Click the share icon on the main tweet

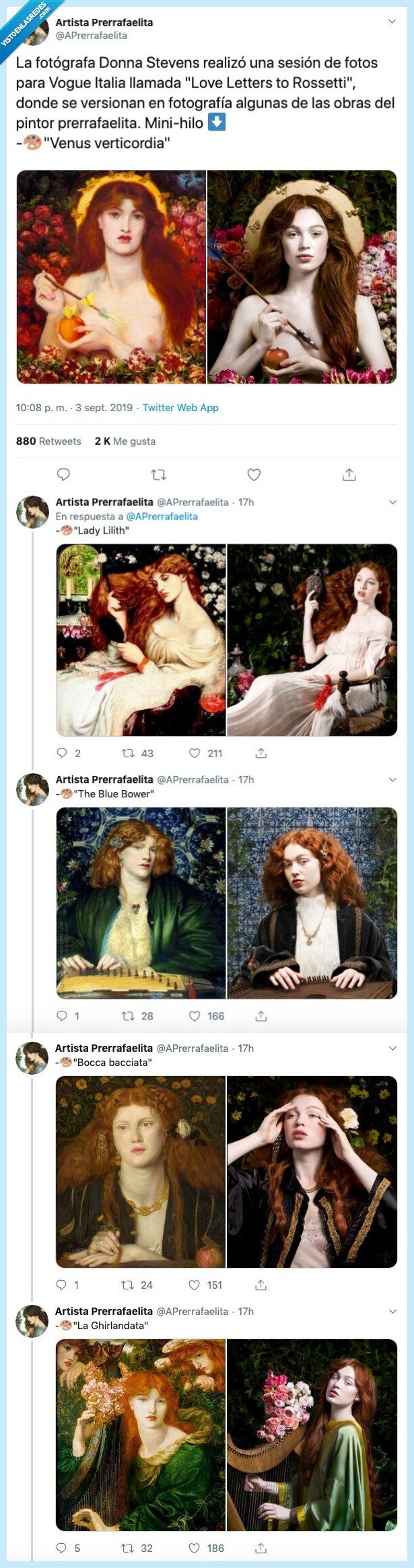coord(349,474)
